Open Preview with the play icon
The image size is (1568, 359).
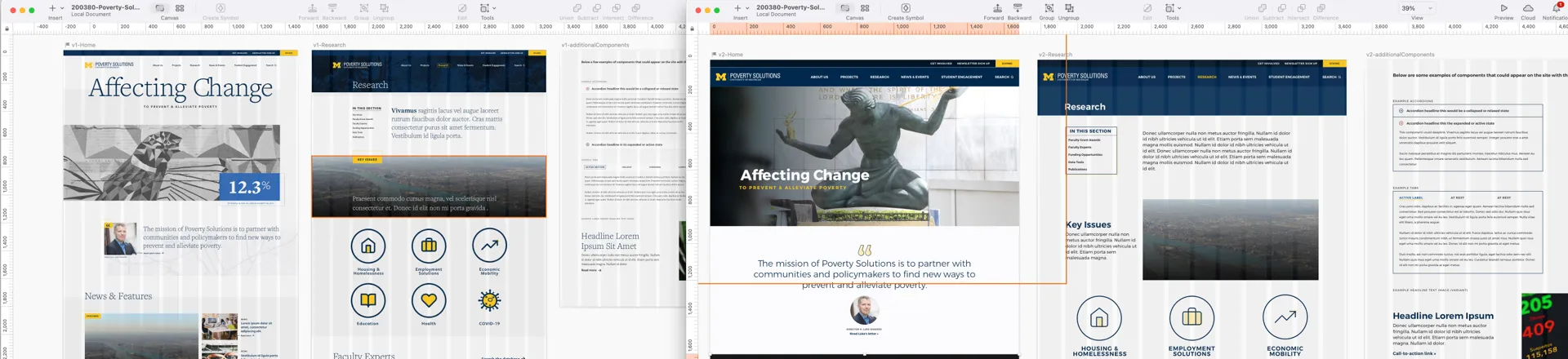tap(1503, 8)
